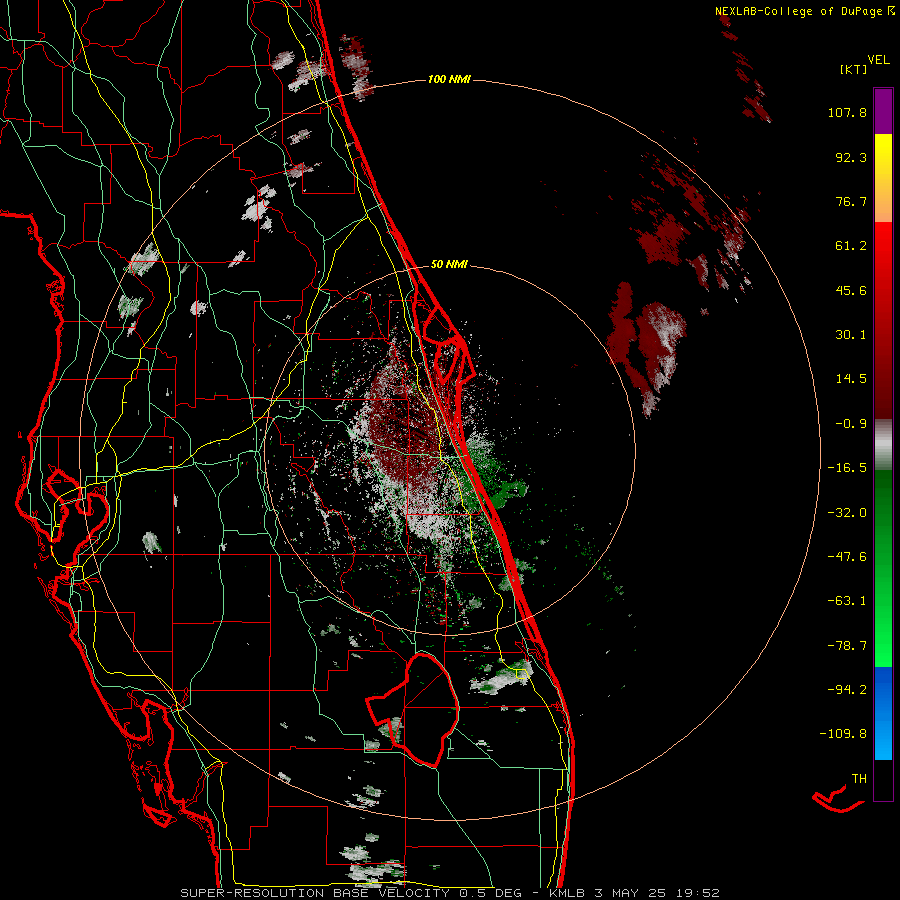
Task: Click the [KT] units label
Action: click(853, 69)
